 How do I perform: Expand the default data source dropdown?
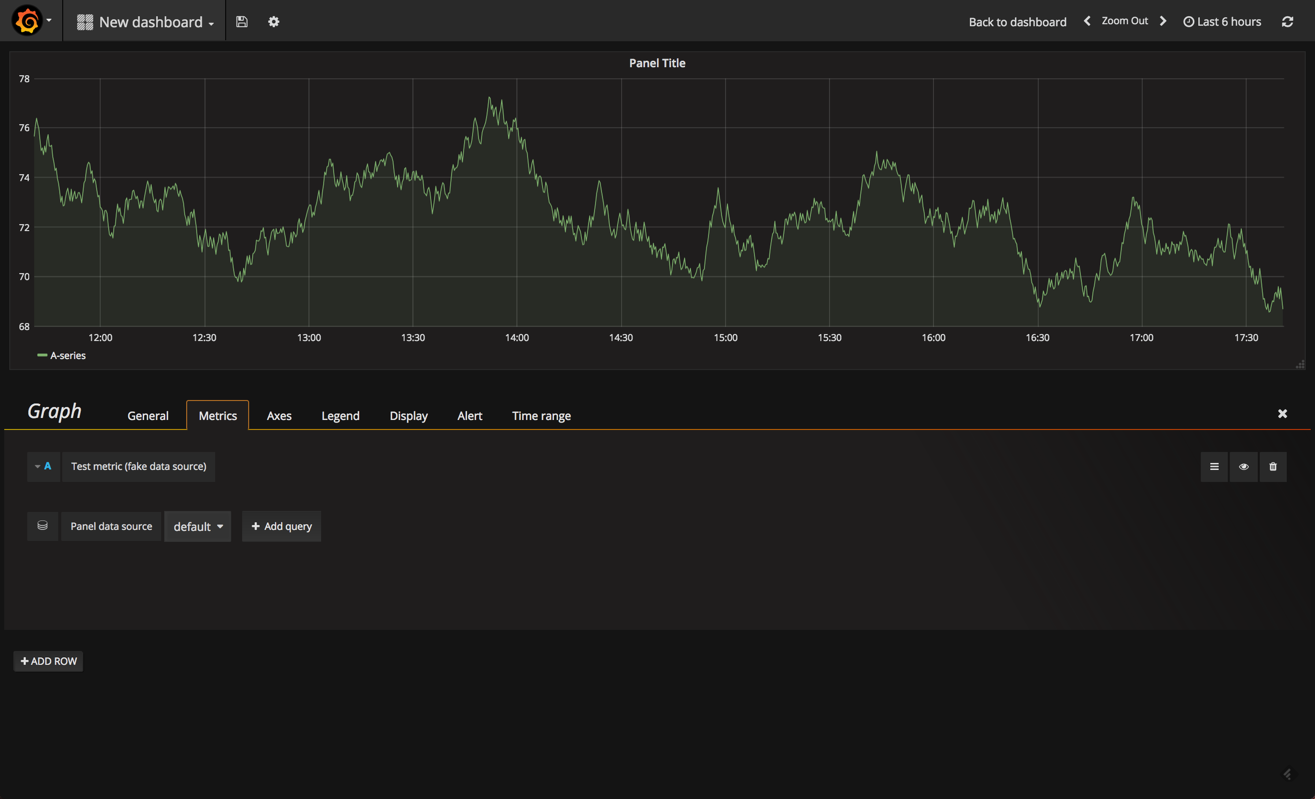[198, 526]
